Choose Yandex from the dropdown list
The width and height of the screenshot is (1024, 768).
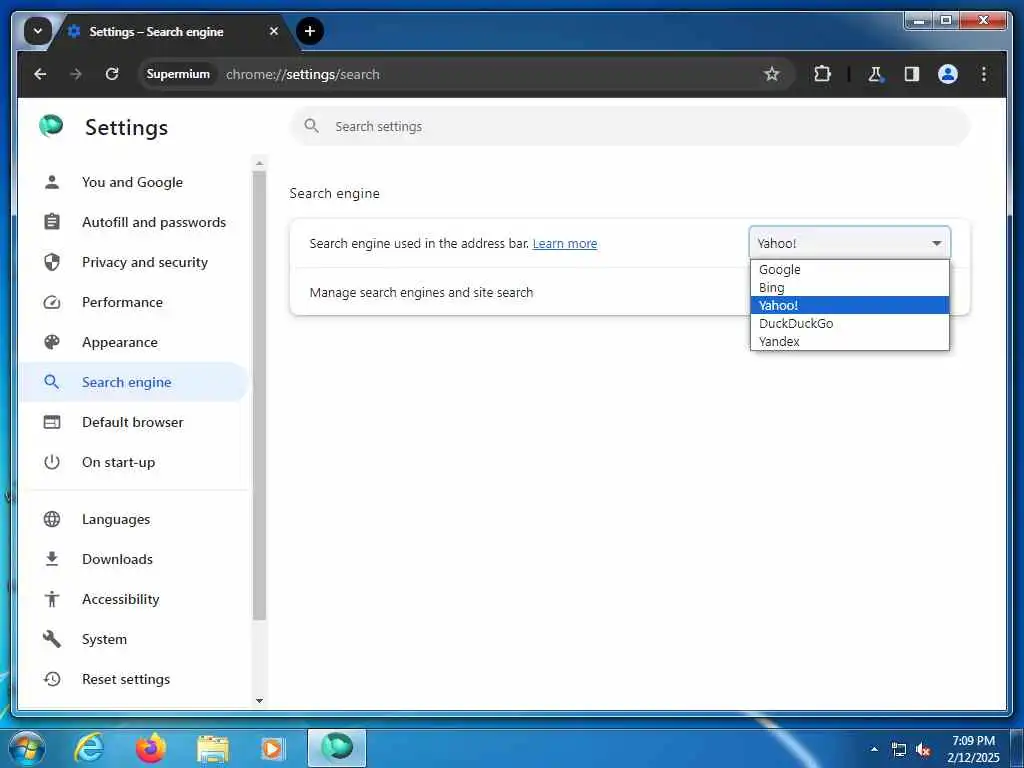[850, 341]
